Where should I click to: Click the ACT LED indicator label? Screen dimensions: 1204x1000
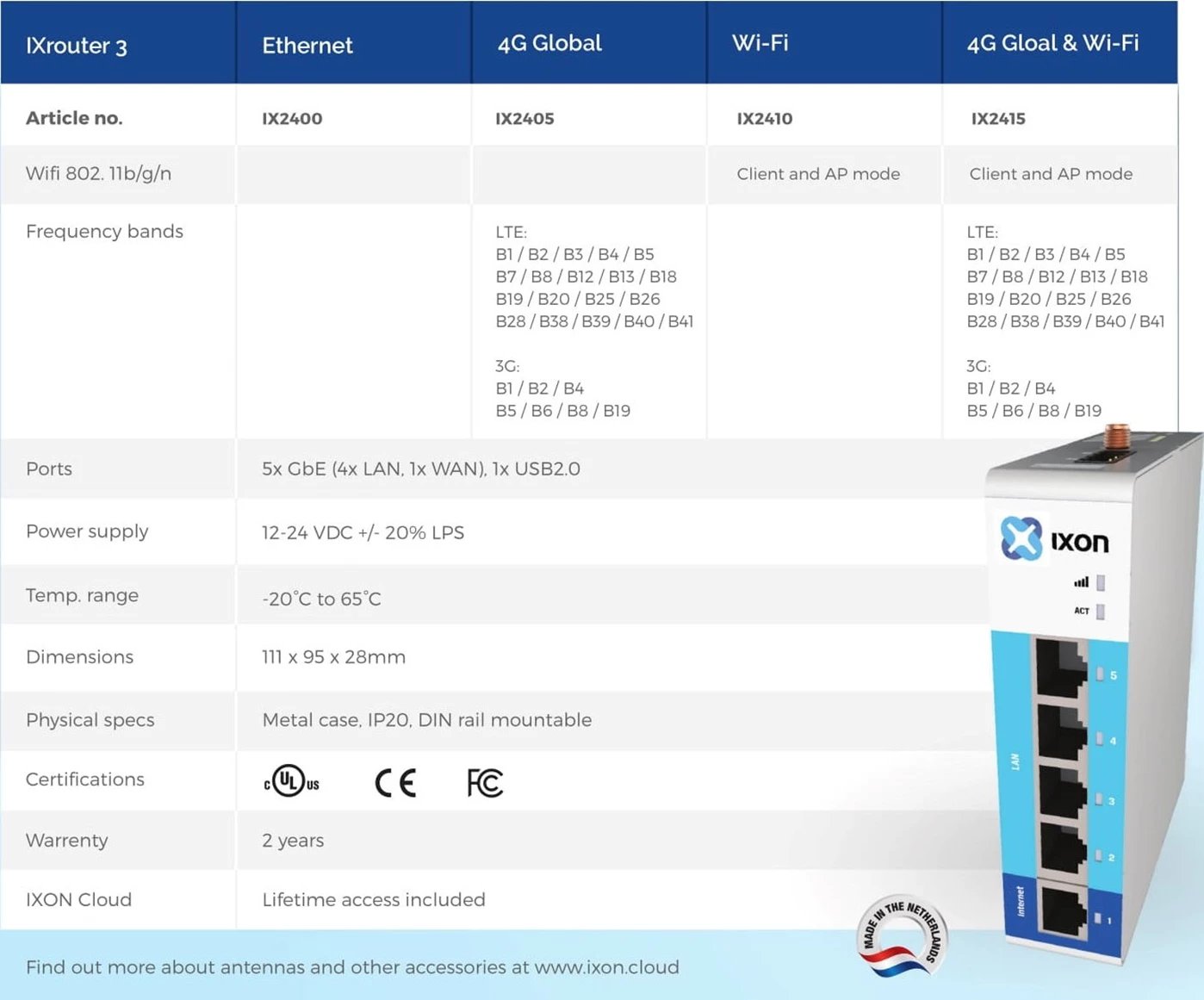[x=1082, y=610]
